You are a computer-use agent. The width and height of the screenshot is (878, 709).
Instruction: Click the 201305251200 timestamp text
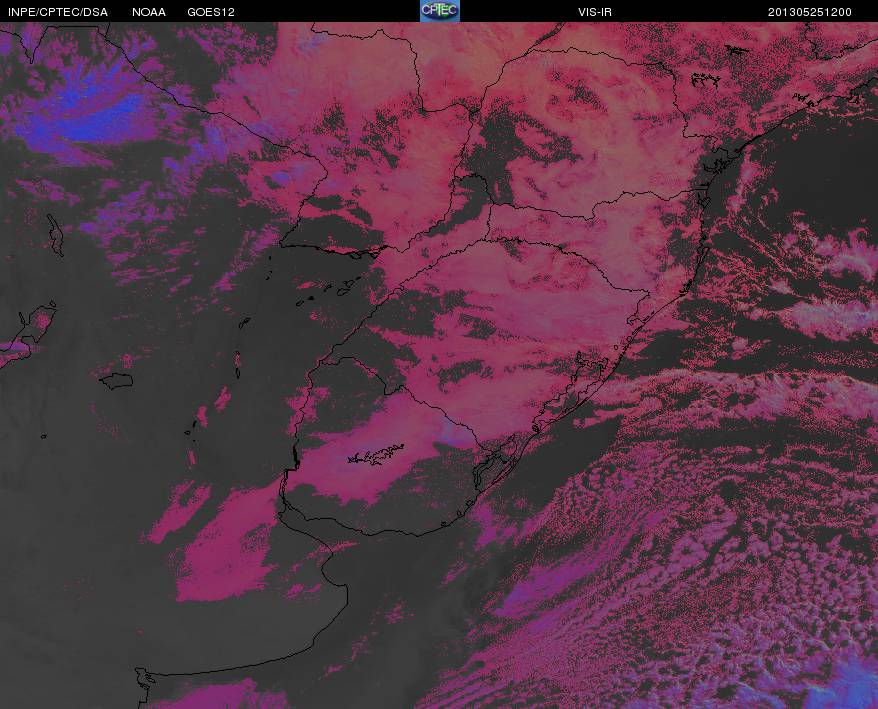click(810, 12)
